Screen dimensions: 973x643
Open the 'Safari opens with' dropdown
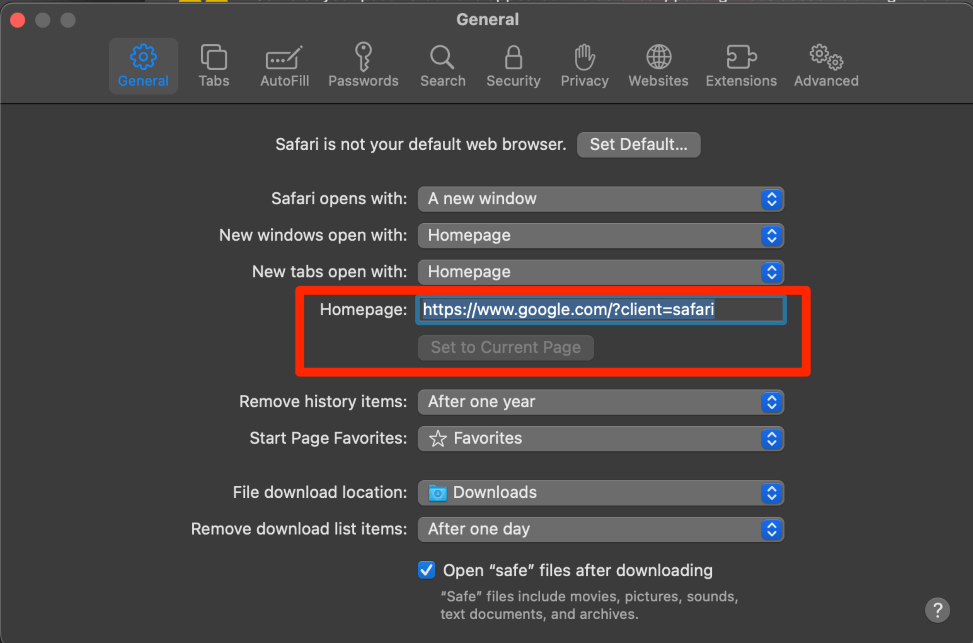tap(601, 199)
